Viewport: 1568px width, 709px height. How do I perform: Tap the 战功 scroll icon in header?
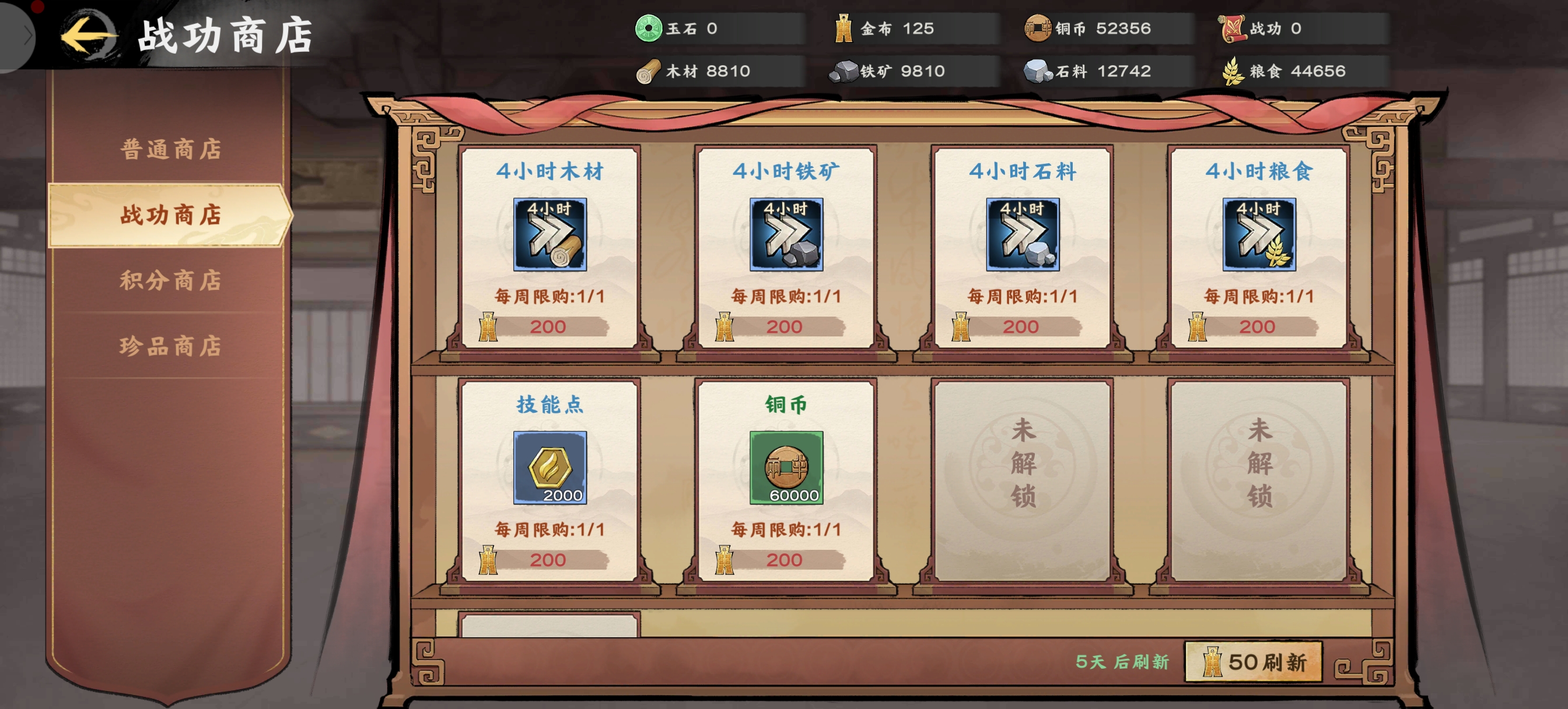click(1232, 28)
